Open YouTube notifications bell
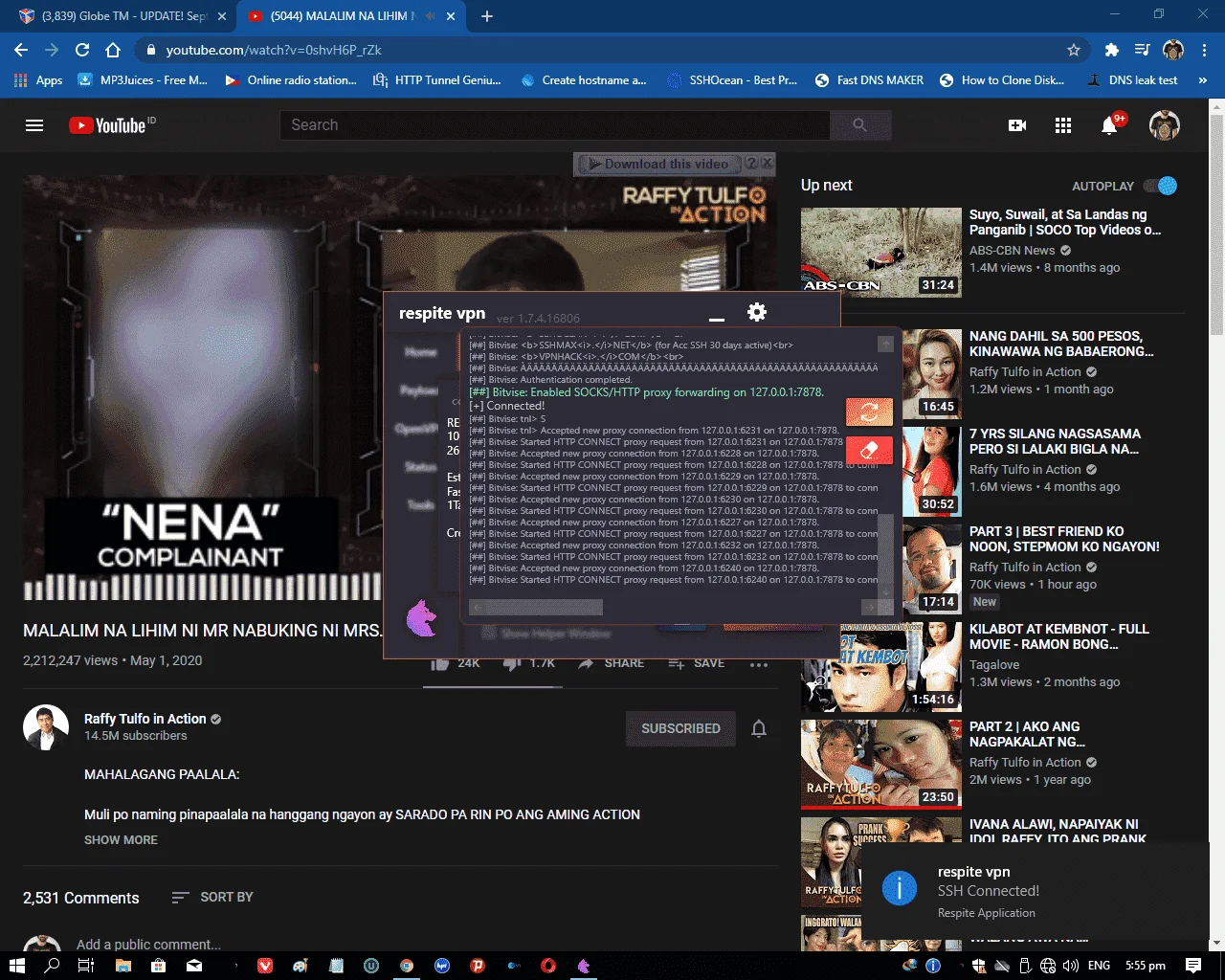This screenshot has height=980, width=1225. [1109, 125]
